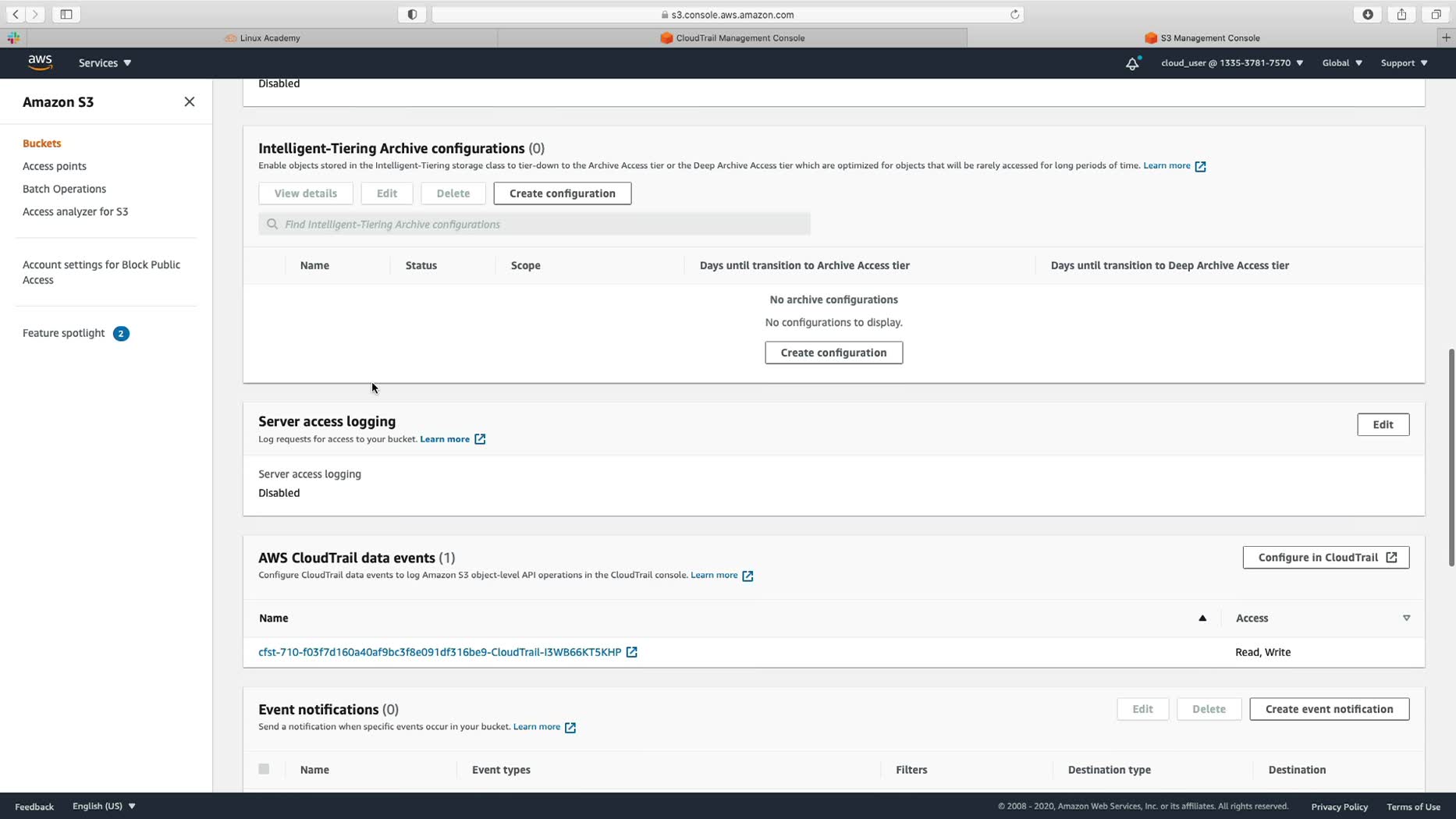Open Access points in the sidebar
1456x819 pixels.
pyautogui.click(x=55, y=166)
